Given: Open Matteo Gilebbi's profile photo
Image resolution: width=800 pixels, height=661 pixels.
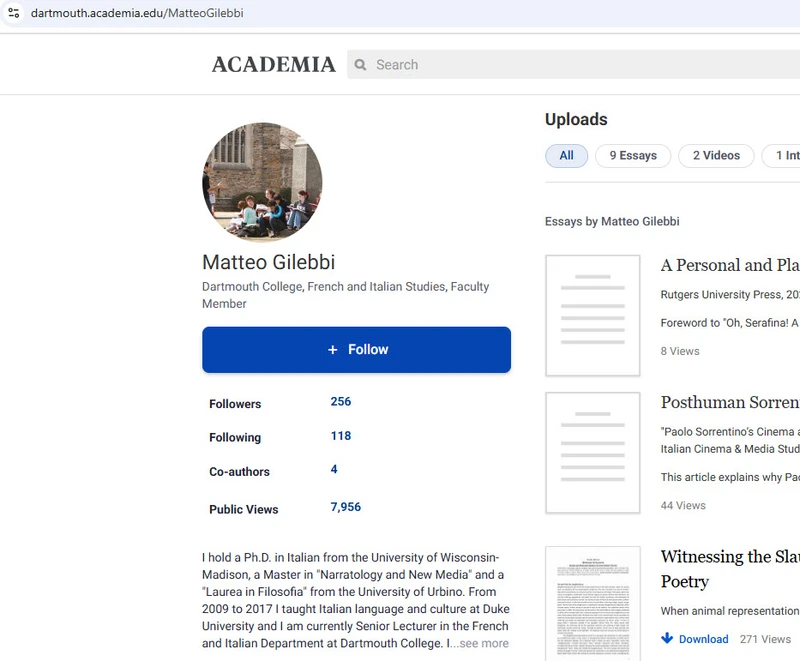Looking at the screenshot, I should pyautogui.click(x=262, y=182).
